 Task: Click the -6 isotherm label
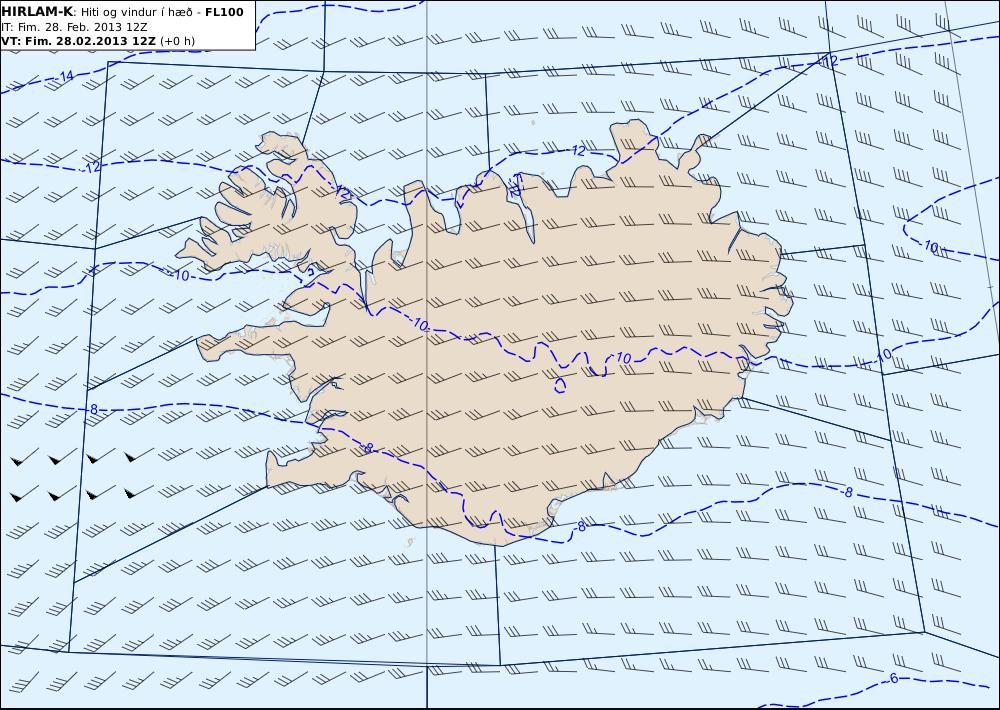coord(892,679)
